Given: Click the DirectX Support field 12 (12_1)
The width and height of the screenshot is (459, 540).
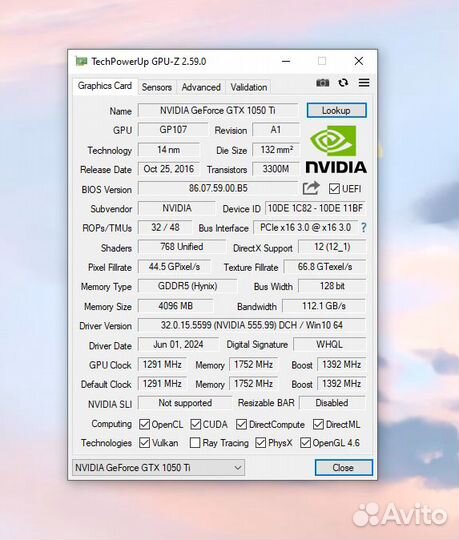Looking at the screenshot, I should [332, 247].
